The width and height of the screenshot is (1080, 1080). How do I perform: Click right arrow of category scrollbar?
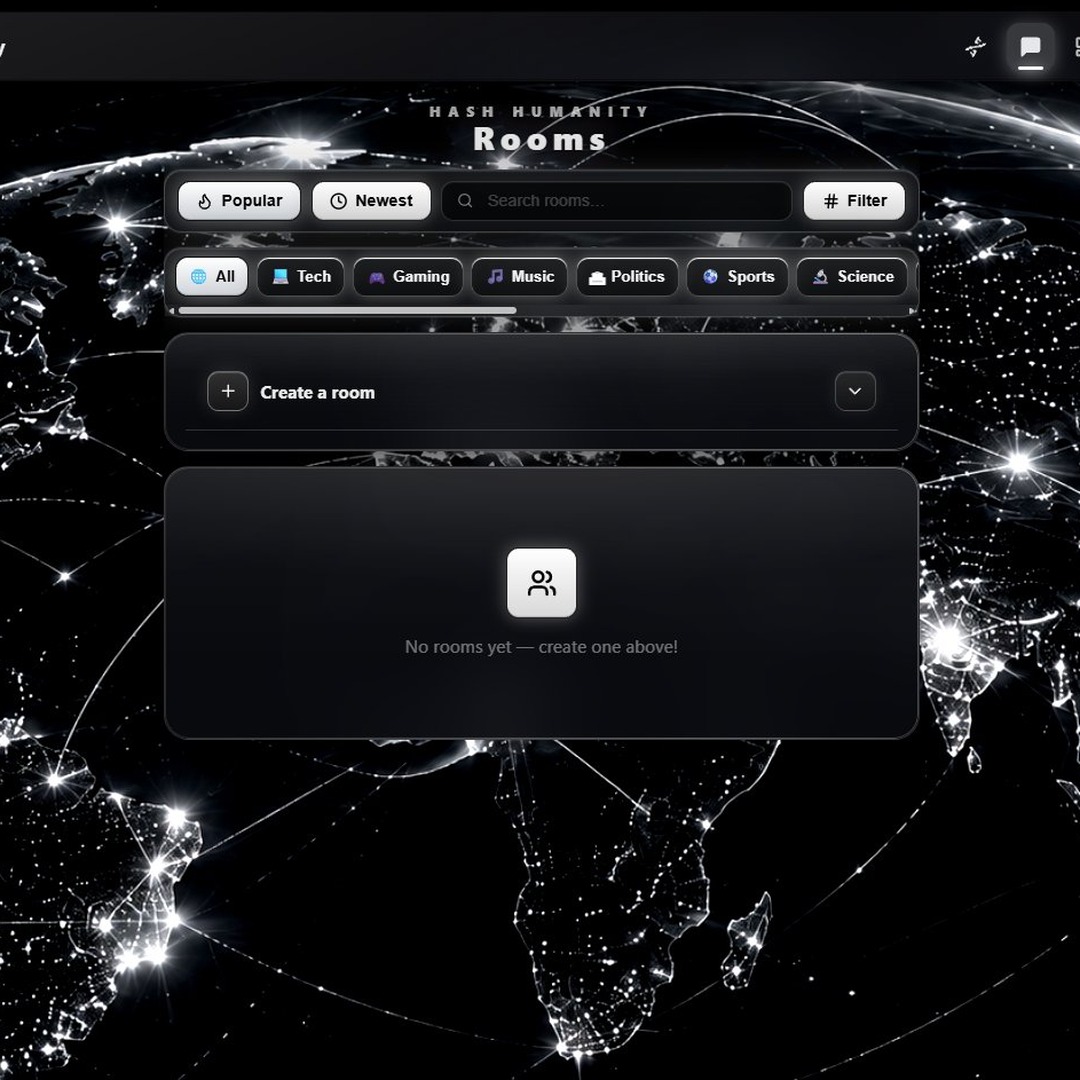pos(912,311)
